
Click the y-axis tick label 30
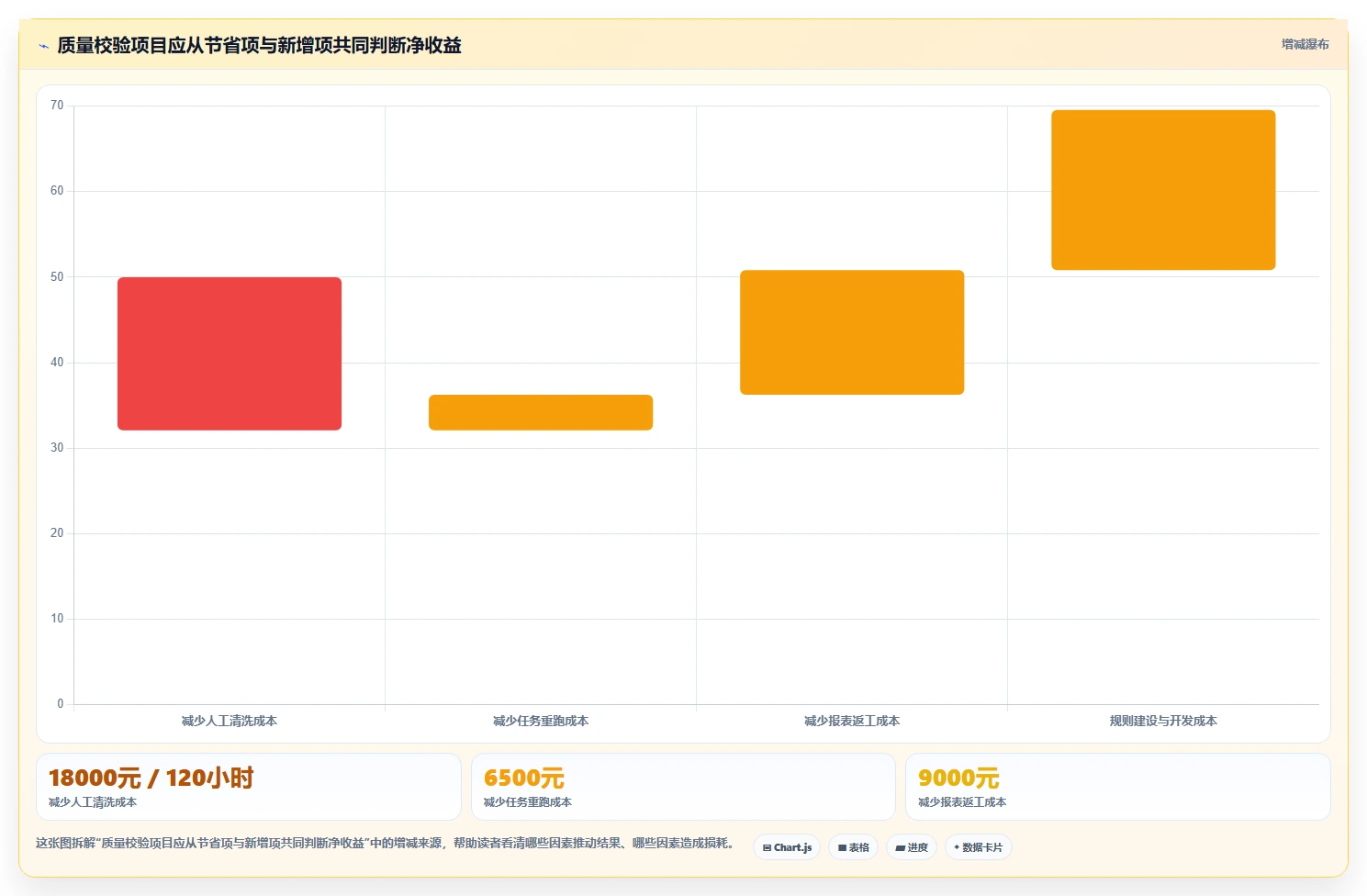(x=57, y=448)
